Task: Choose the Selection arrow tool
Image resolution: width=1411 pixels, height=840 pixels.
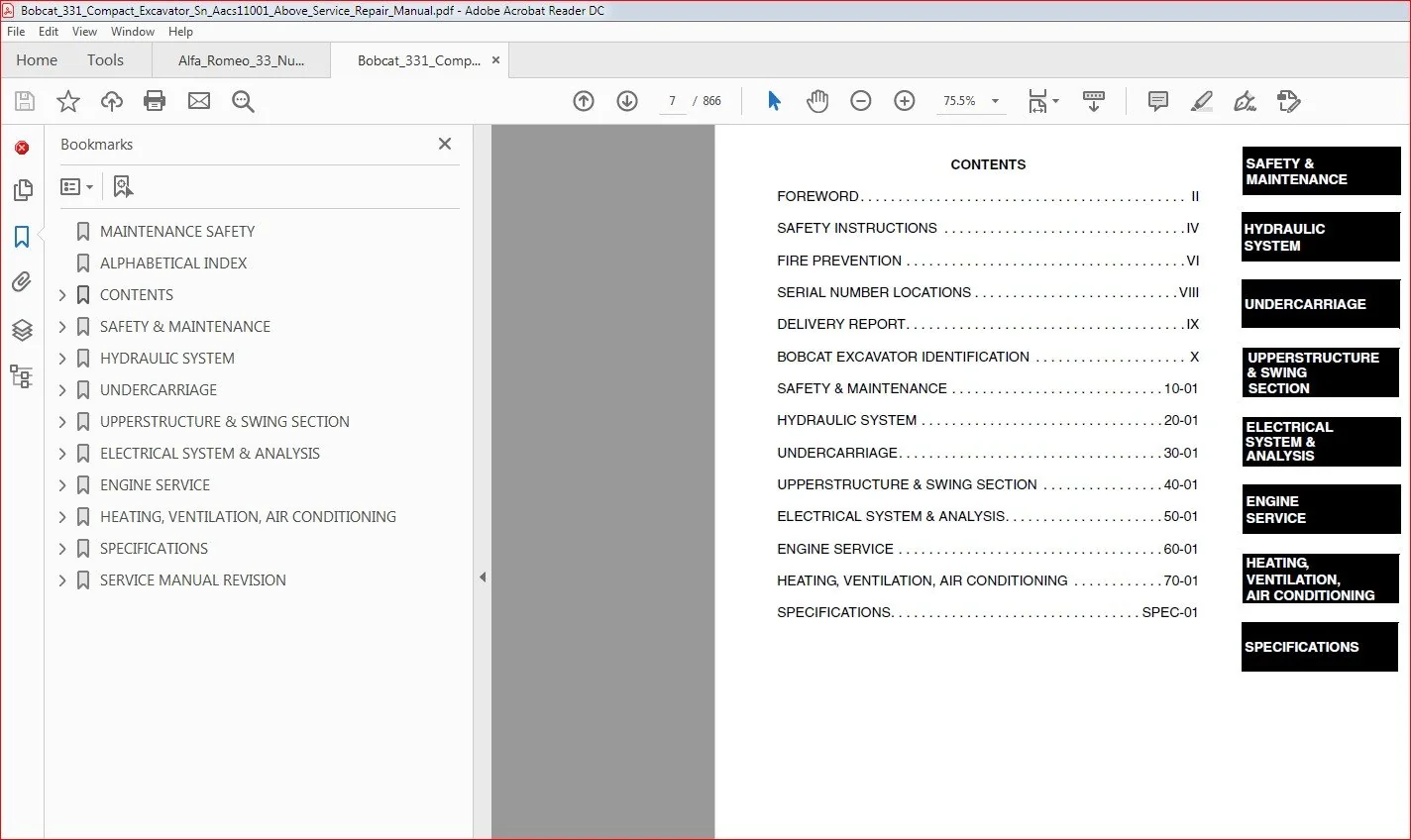Action: click(x=774, y=101)
